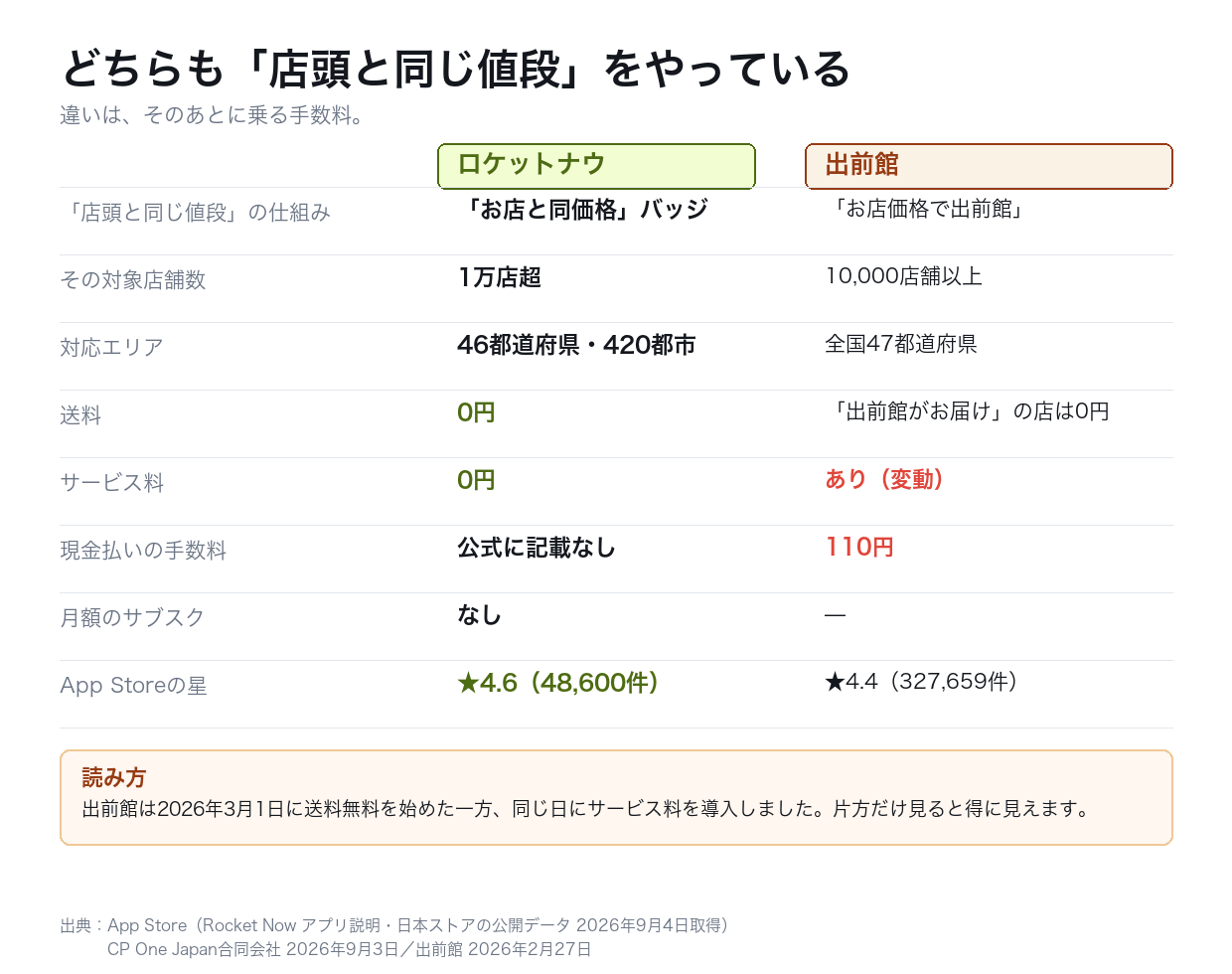Select the value 10,000店舗以上
Image resolution: width=1232 pixels, height=974 pixels.
click(903, 276)
